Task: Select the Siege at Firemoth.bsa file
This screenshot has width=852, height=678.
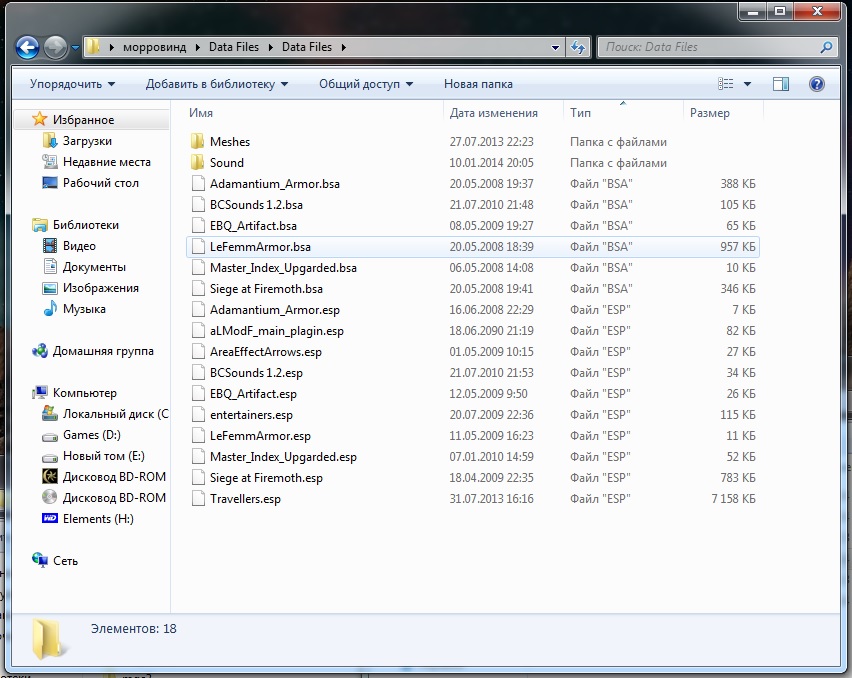Action: [x=472, y=288]
